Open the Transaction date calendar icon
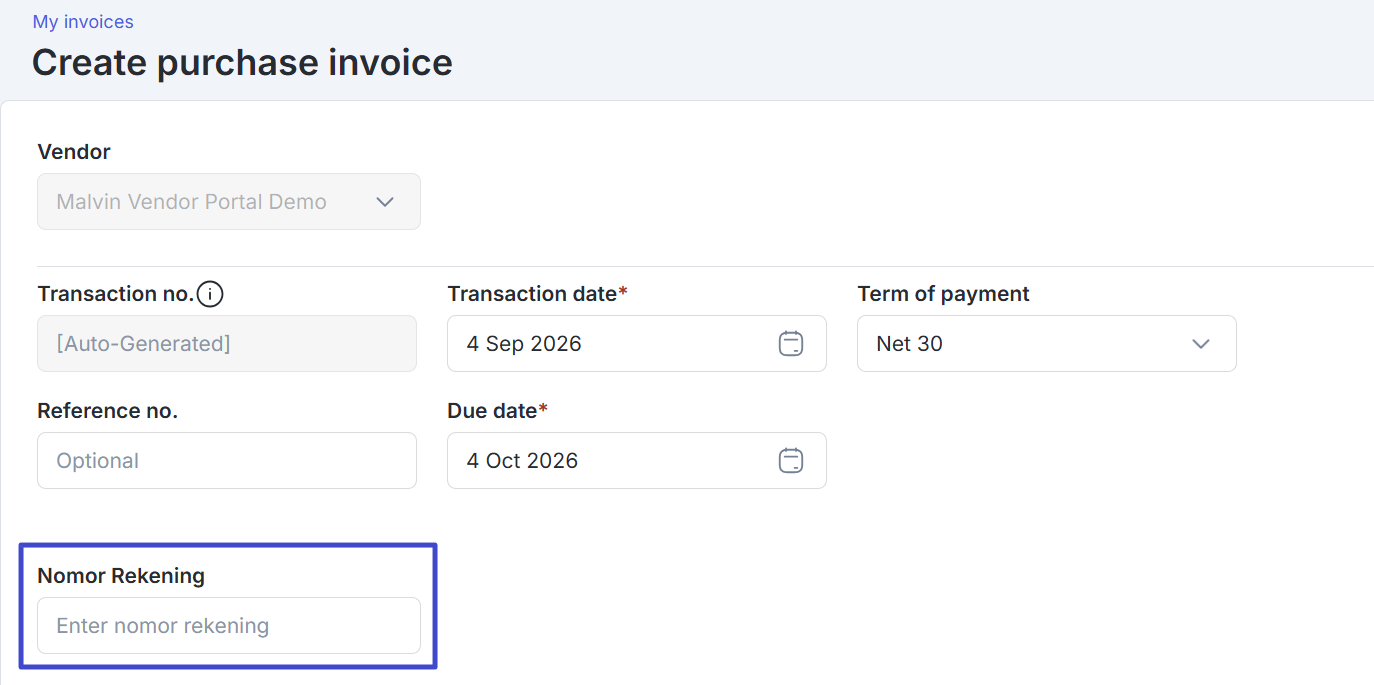The height and width of the screenshot is (685, 1374). point(791,344)
